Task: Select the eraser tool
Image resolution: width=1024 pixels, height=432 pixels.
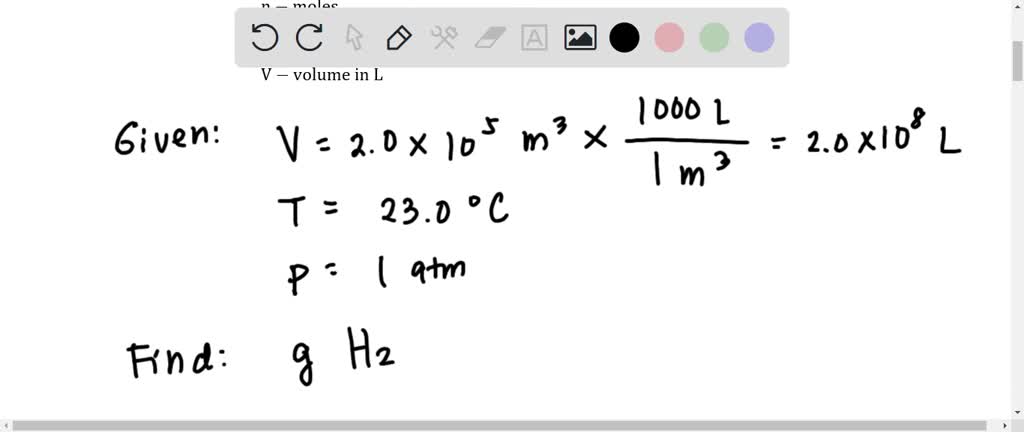Action: pos(490,38)
